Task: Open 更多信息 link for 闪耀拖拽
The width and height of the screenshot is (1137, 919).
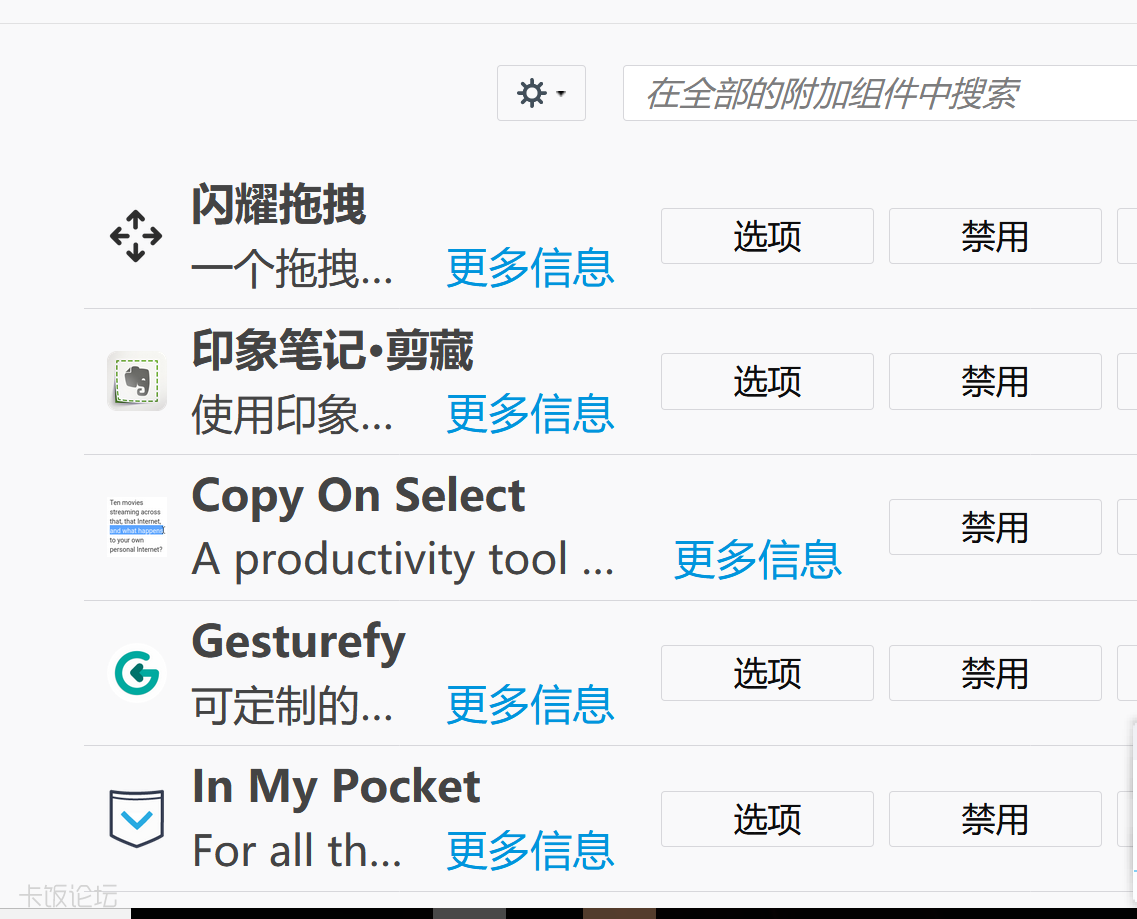Action: tap(530, 268)
